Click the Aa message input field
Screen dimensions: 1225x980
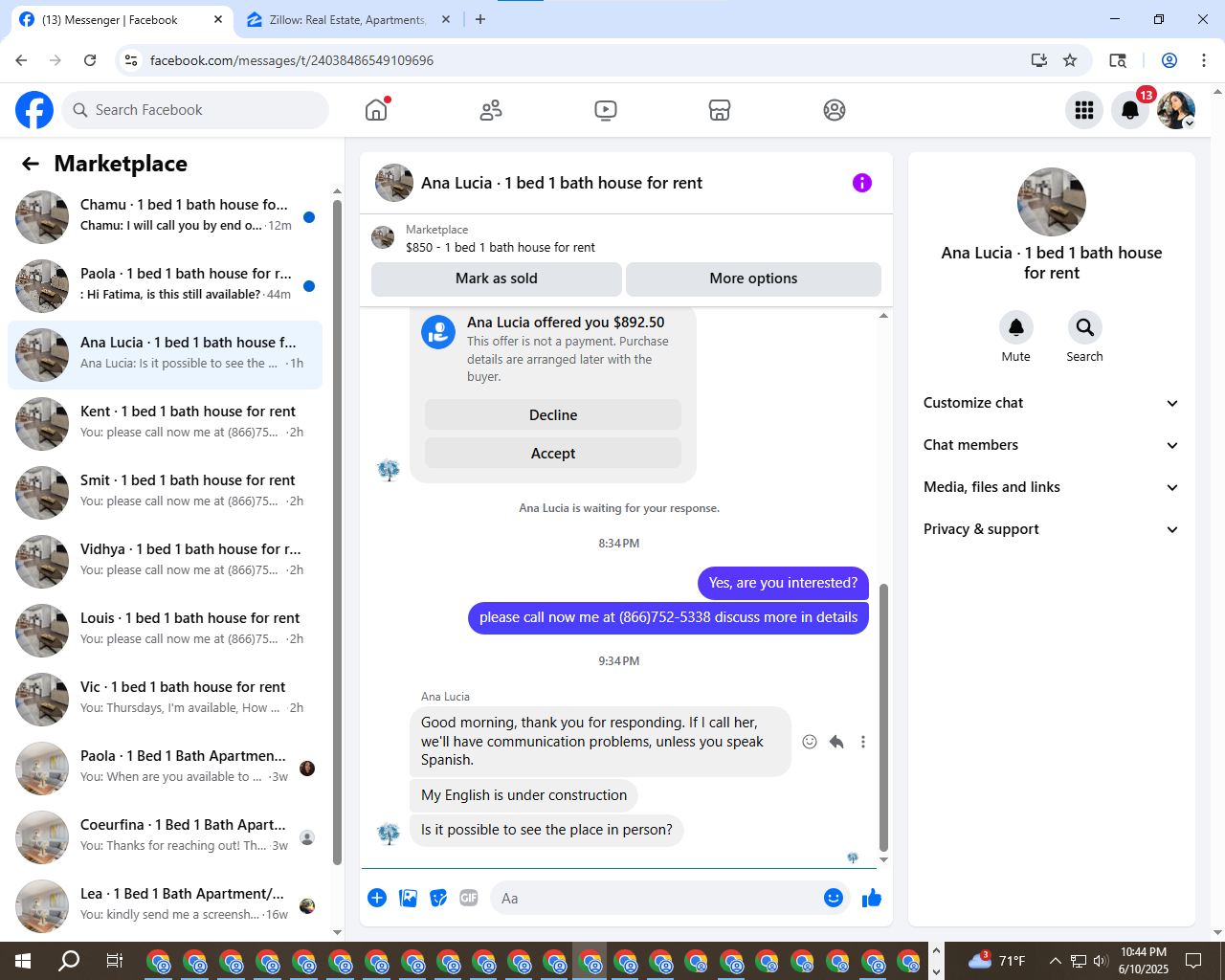coord(655,899)
